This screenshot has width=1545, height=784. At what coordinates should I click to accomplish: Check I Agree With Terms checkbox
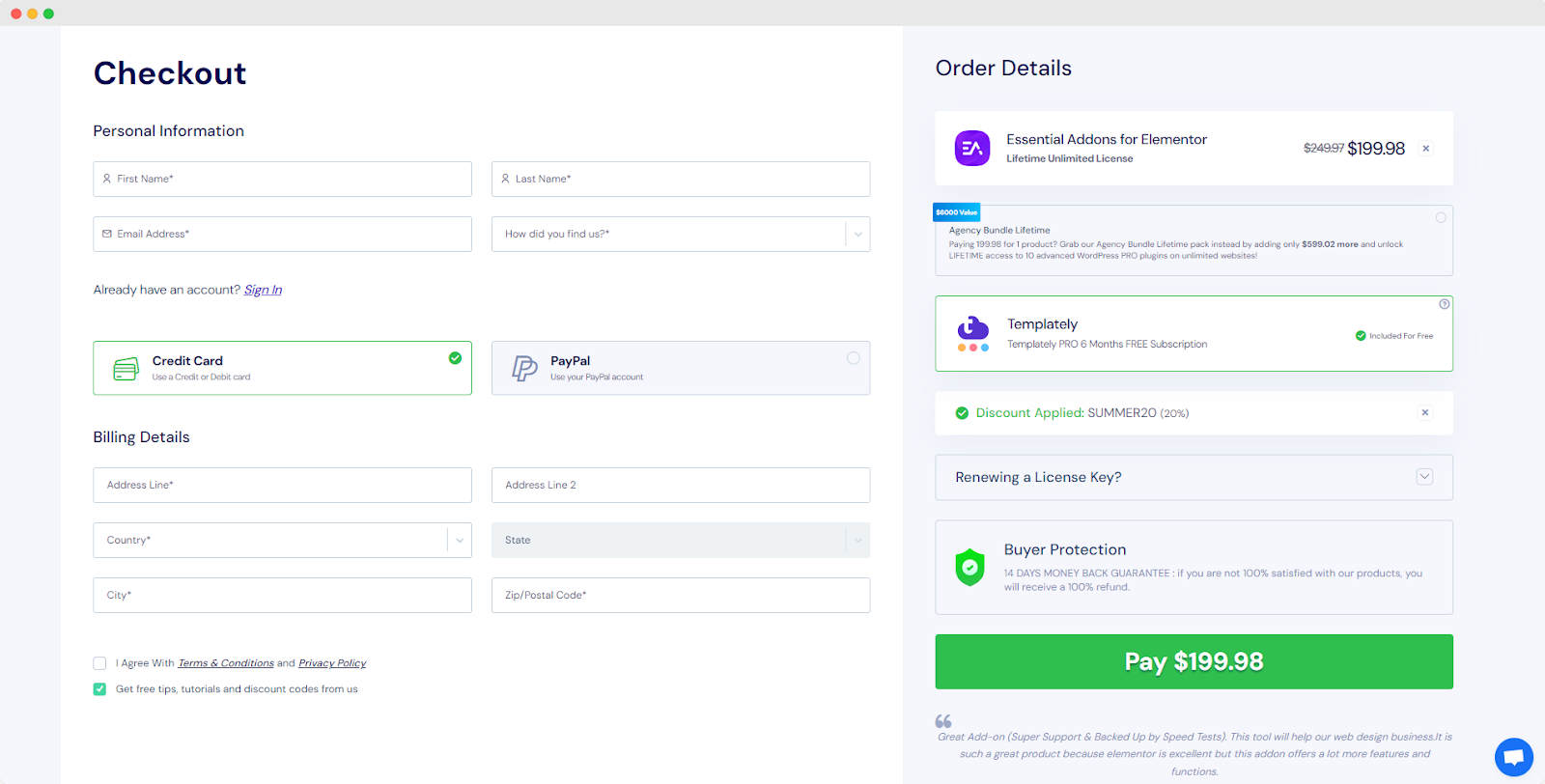coord(99,663)
